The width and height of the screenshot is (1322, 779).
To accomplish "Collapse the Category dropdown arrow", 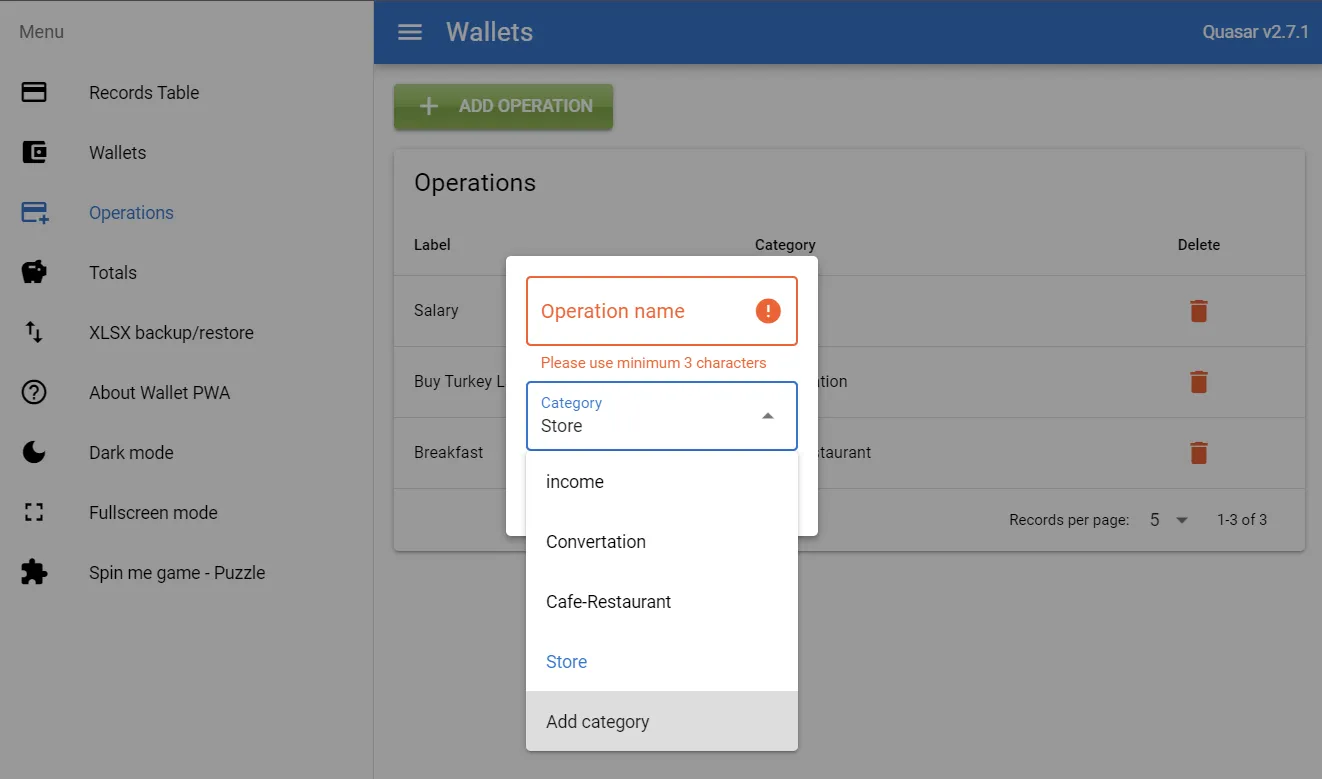I will pyautogui.click(x=767, y=416).
